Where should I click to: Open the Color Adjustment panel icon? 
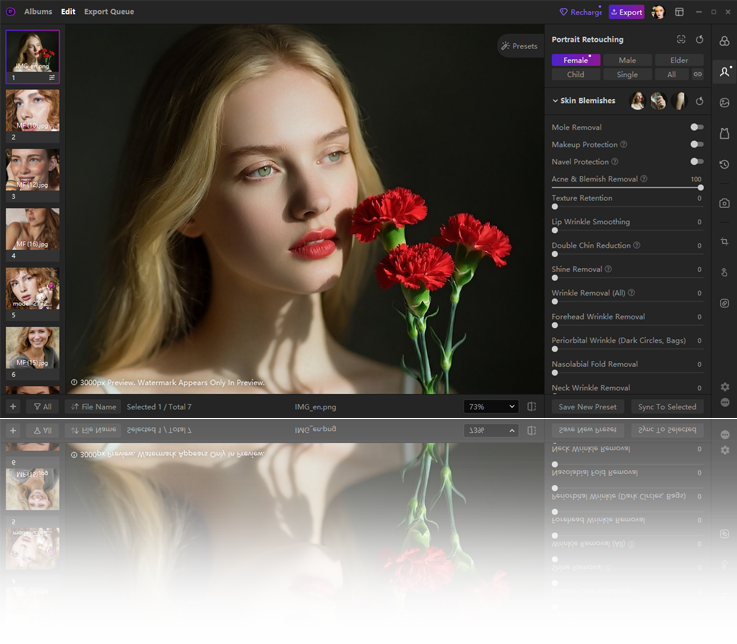click(x=724, y=41)
